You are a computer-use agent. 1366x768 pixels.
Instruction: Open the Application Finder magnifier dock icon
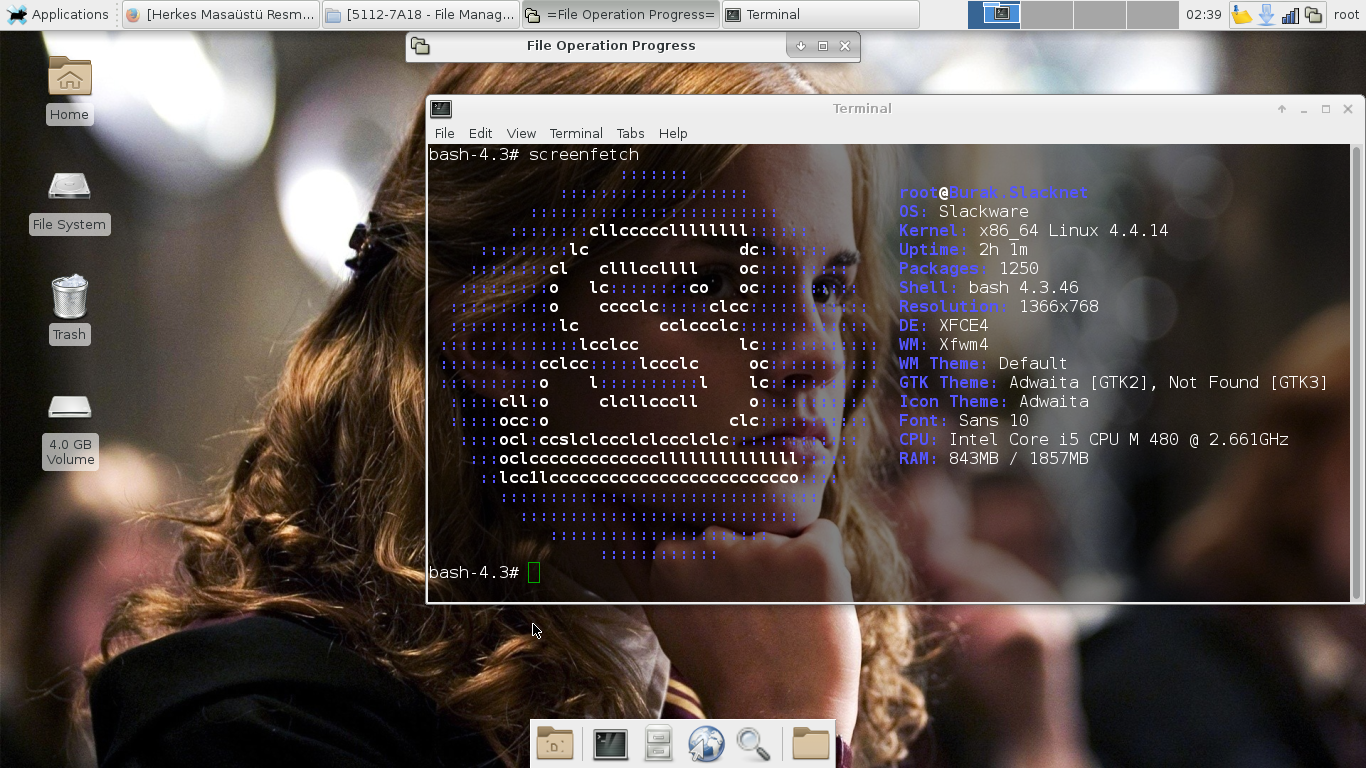pyautogui.click(x=753, y=744)
